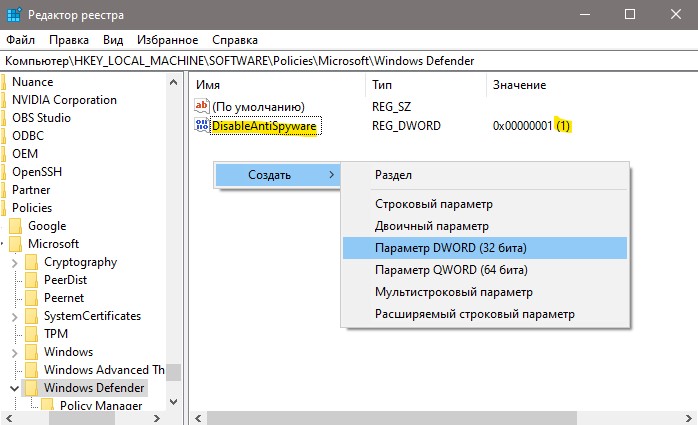Select the (По умолчанию) value name
The height and width of the screenshot is (425, 698).
tap(258, 107)
